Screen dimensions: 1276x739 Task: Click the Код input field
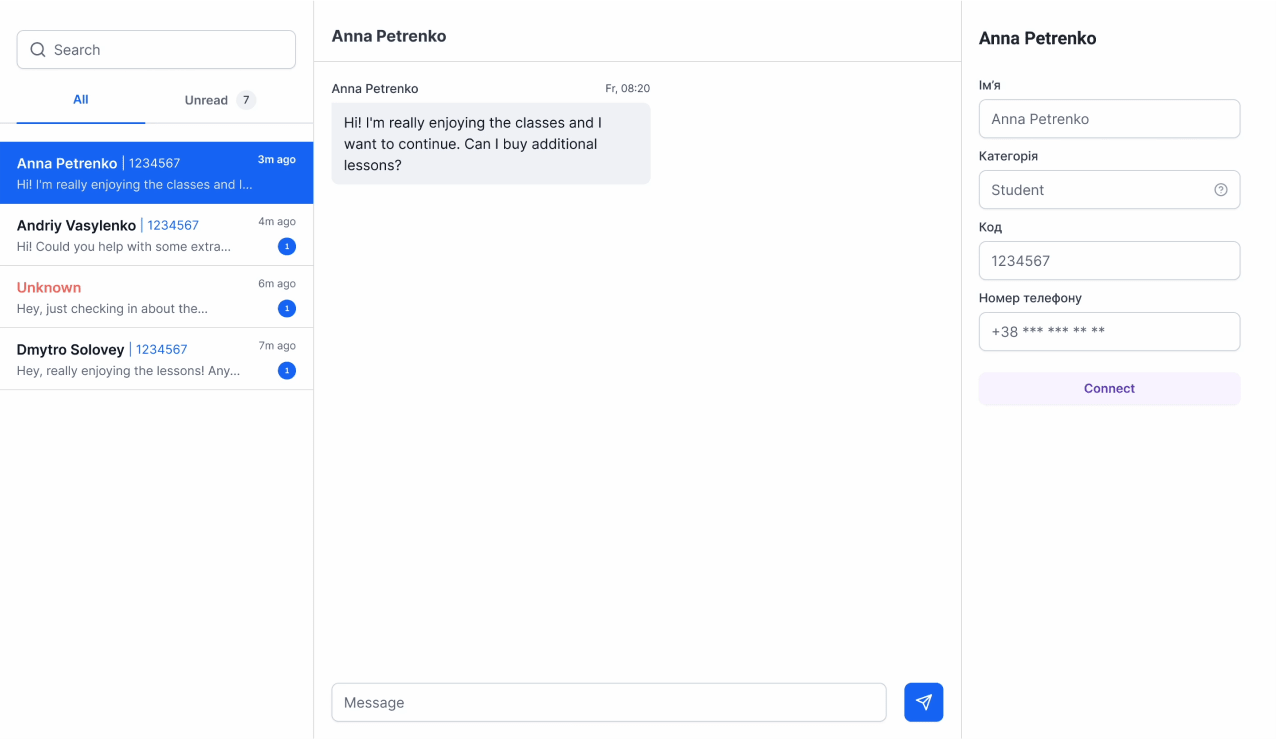tap(1109, 261)
